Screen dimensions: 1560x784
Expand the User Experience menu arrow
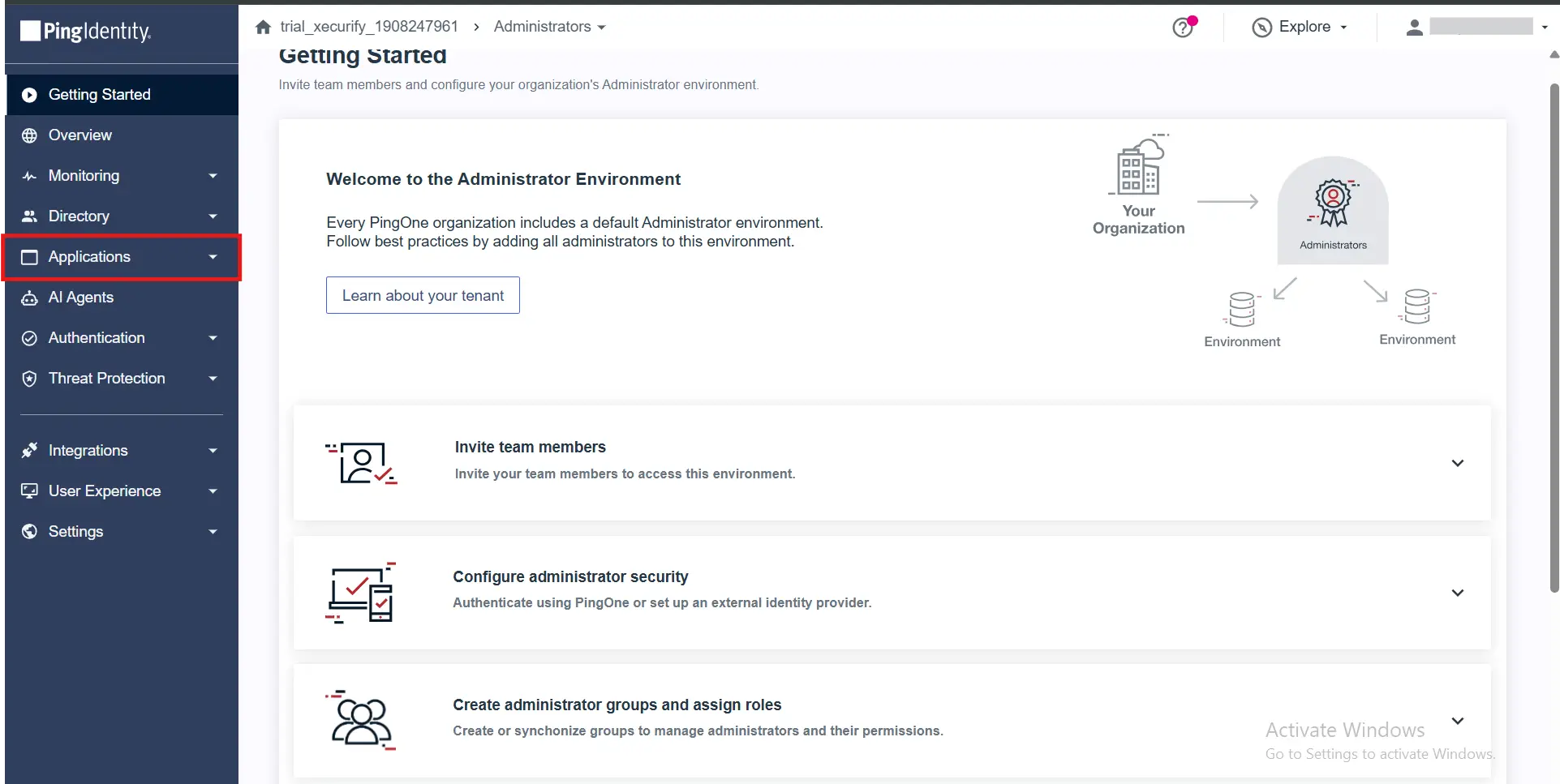click(x=213, y=491)
